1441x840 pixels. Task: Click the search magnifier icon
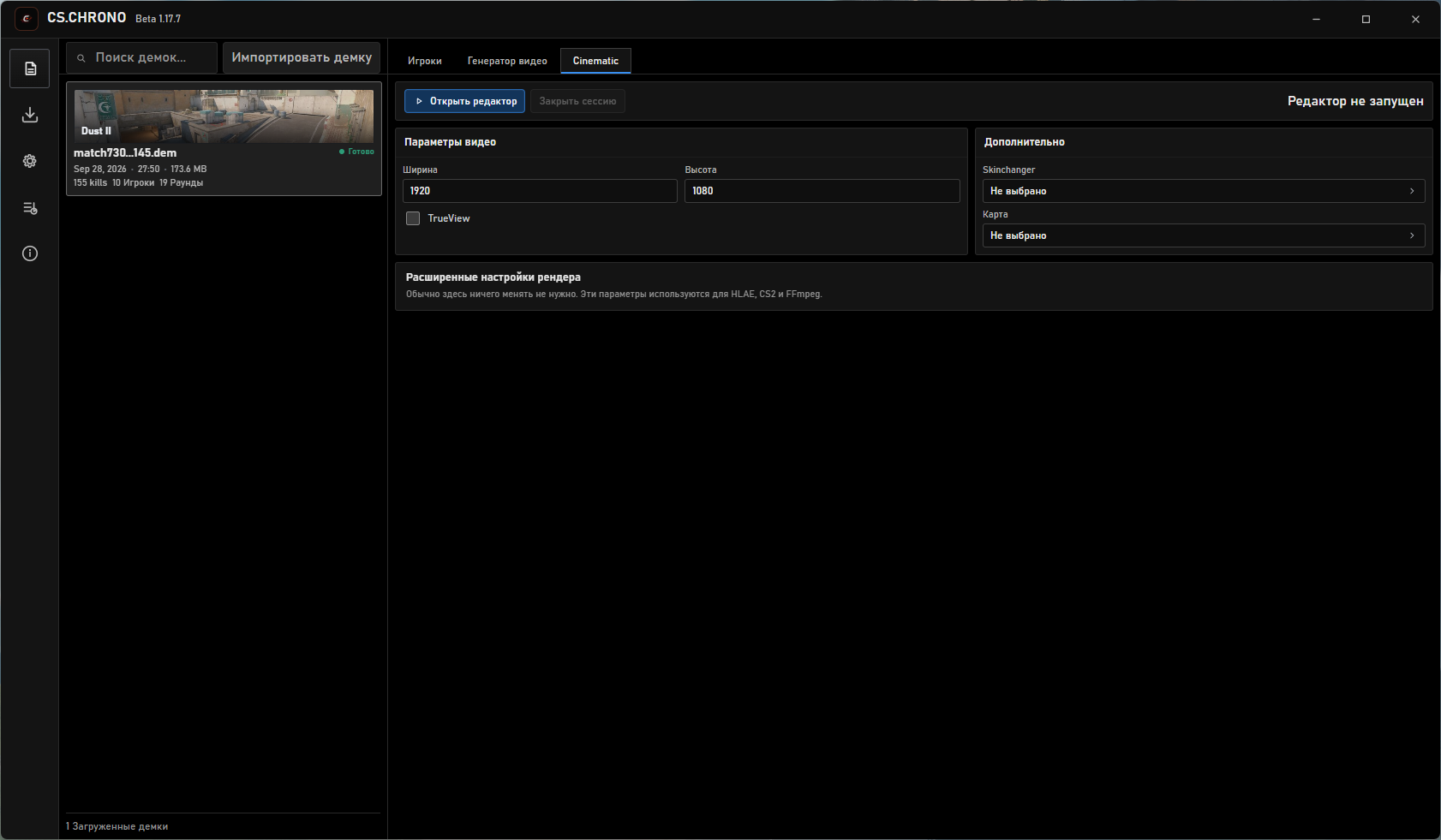(81, 58)
